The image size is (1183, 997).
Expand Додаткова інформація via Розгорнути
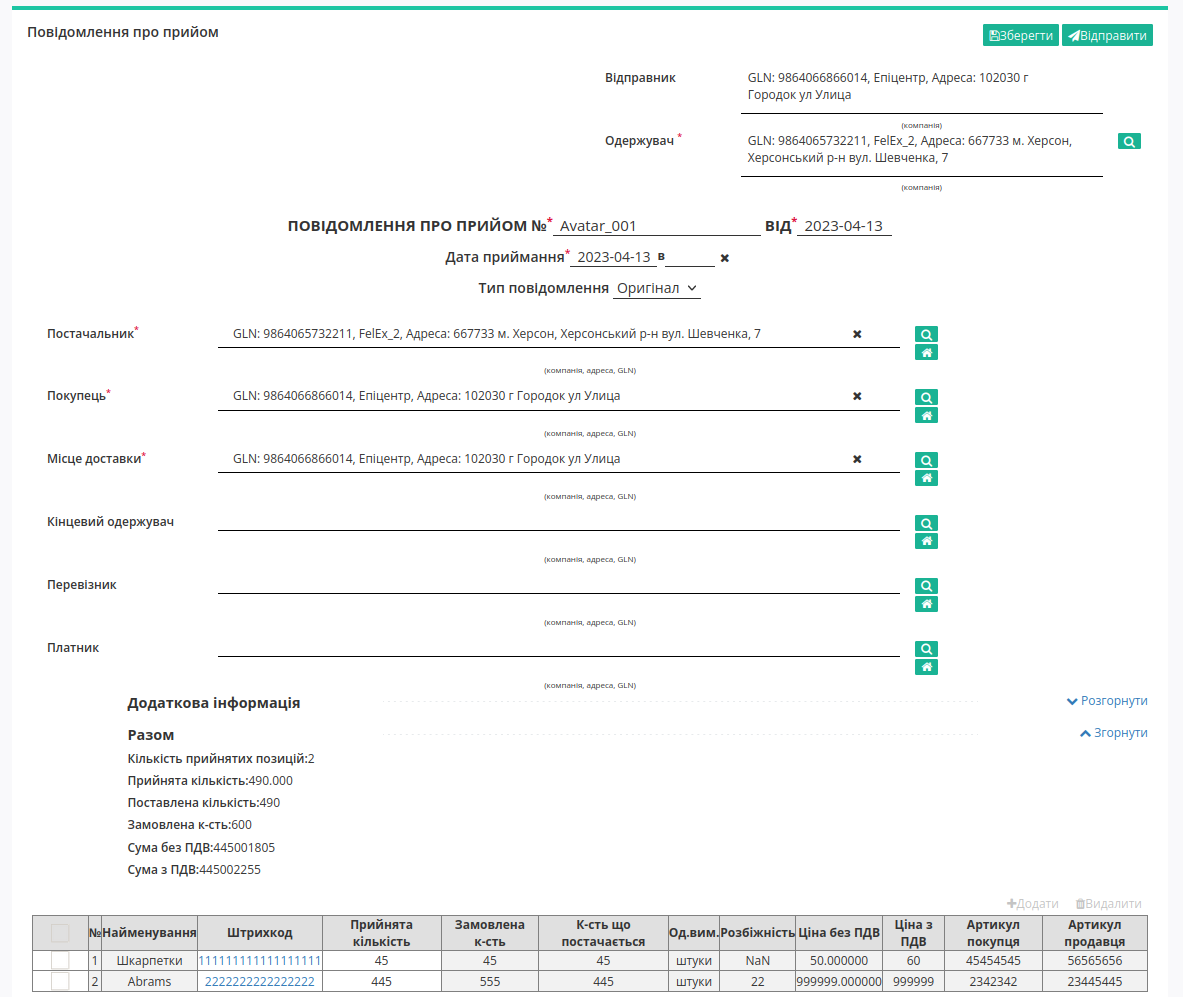point(1107,701)
